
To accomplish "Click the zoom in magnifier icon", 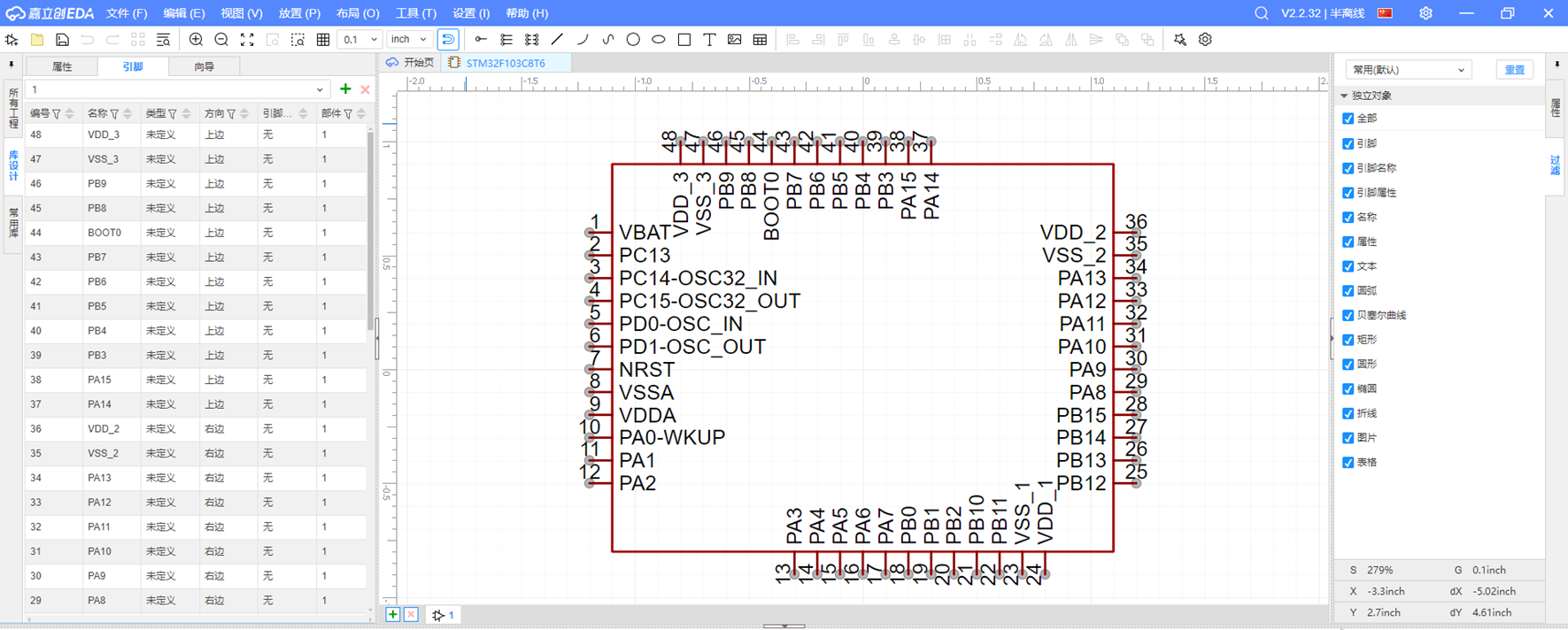I will [x=196, y=40].
